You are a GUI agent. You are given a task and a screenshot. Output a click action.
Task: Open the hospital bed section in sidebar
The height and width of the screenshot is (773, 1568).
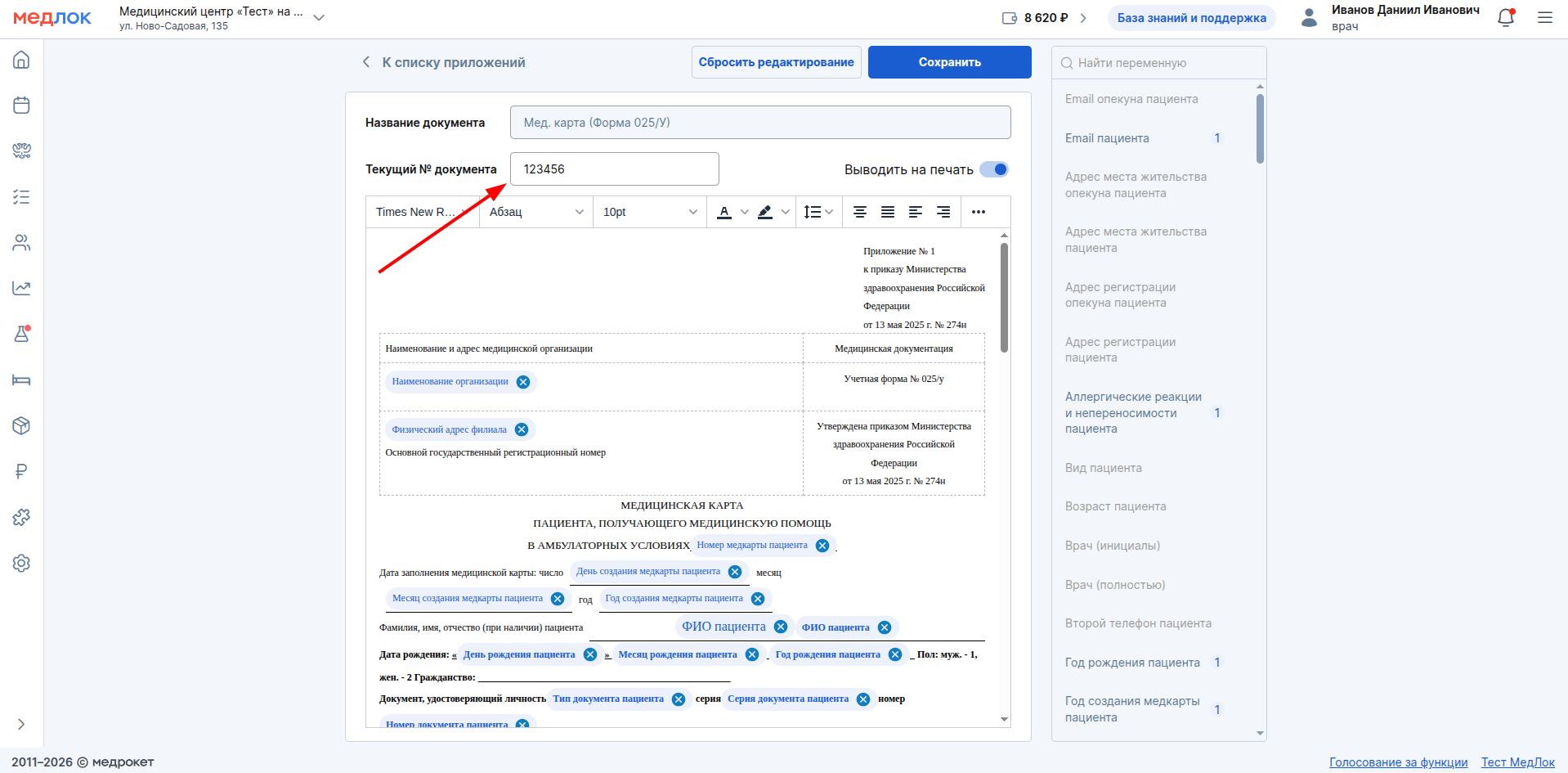pyautogui.click(x=22, y=380)
